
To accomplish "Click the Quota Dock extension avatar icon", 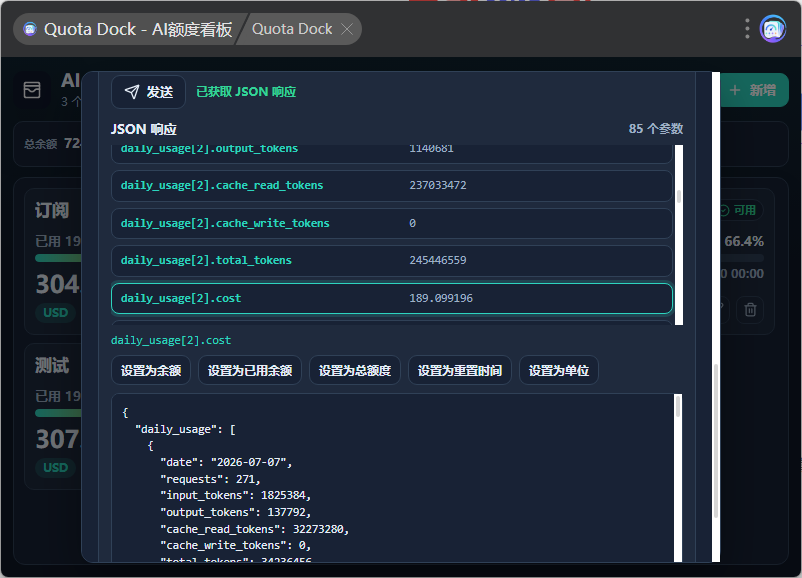I will point(772,29).
